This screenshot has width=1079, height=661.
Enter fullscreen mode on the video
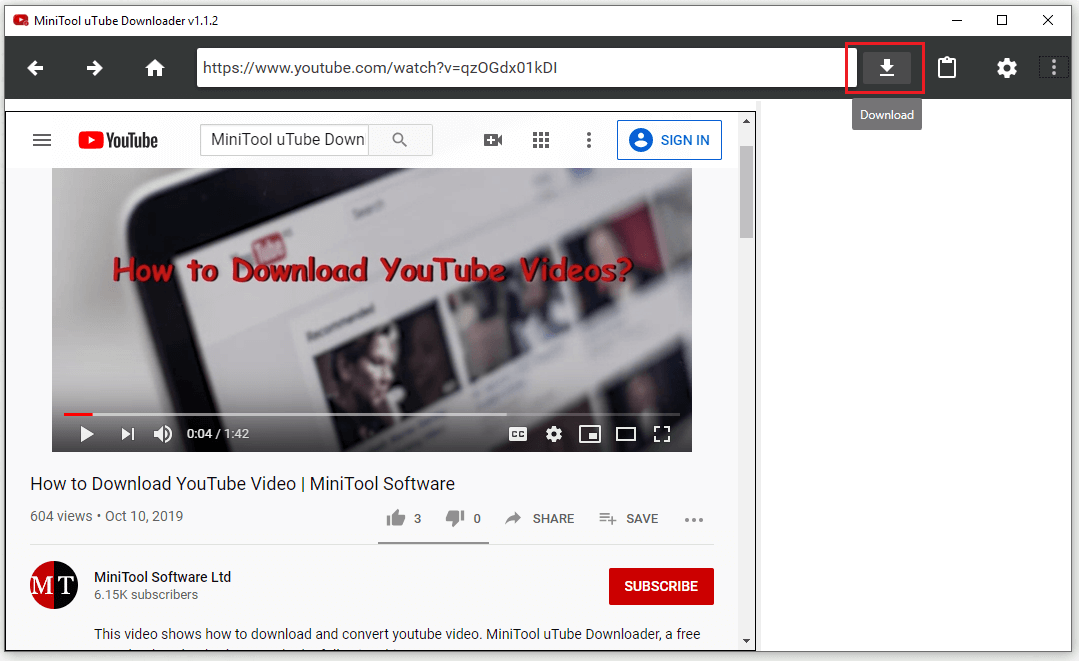pyautogui.click(x=662, y=434)
